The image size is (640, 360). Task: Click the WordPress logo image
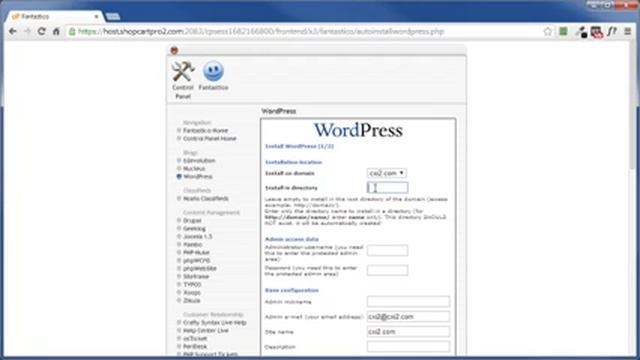coord(358,130)
